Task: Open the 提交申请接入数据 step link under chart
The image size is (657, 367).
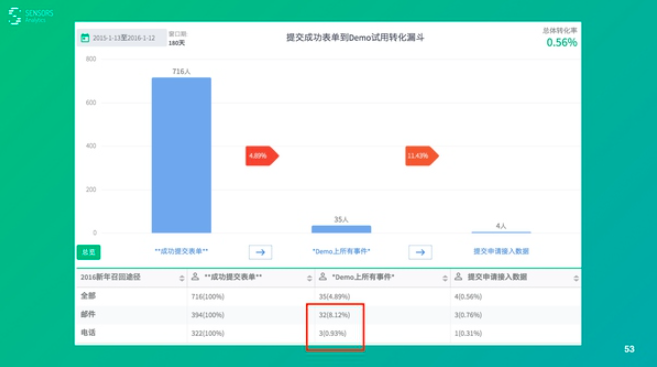Action: pos(501,251)
